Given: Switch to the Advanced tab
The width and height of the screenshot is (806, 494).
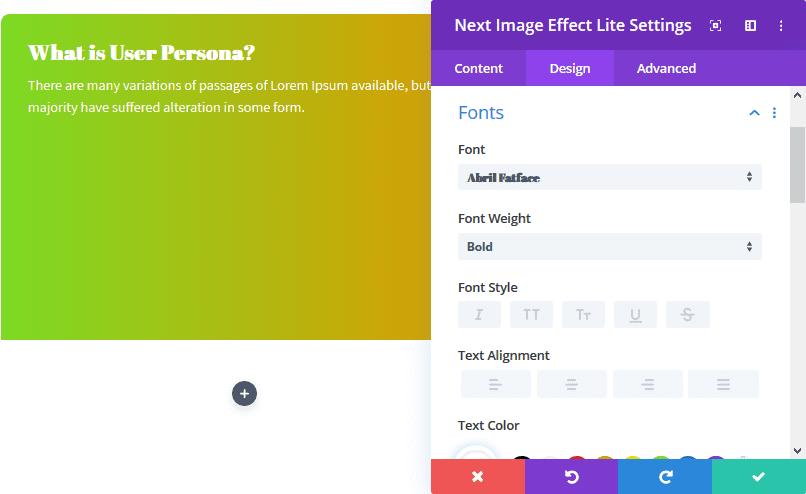Looking at the screenshot, I should pyautogui.click(x=666, y=68).
